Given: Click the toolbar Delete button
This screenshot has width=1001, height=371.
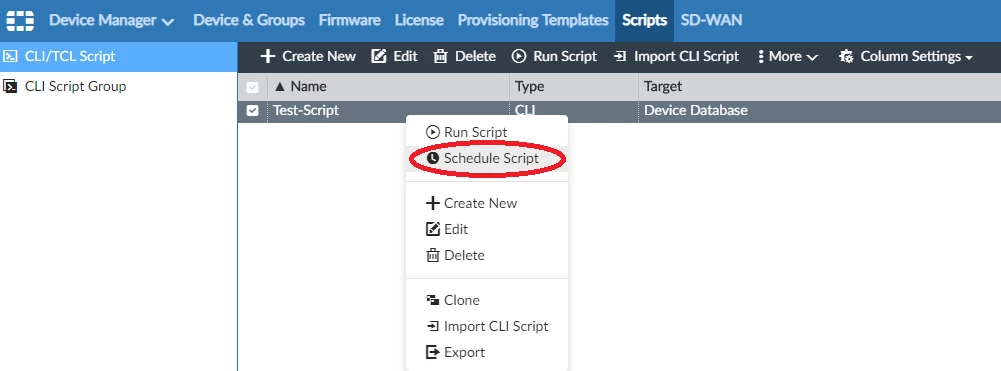Looking at the screenshot, I should coord(464,56).
